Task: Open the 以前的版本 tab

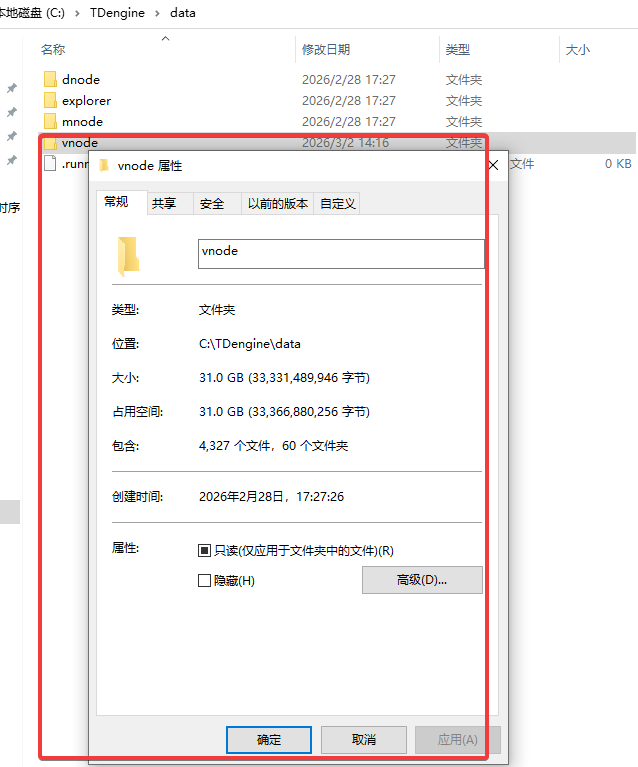Action: tap(277, 203)
